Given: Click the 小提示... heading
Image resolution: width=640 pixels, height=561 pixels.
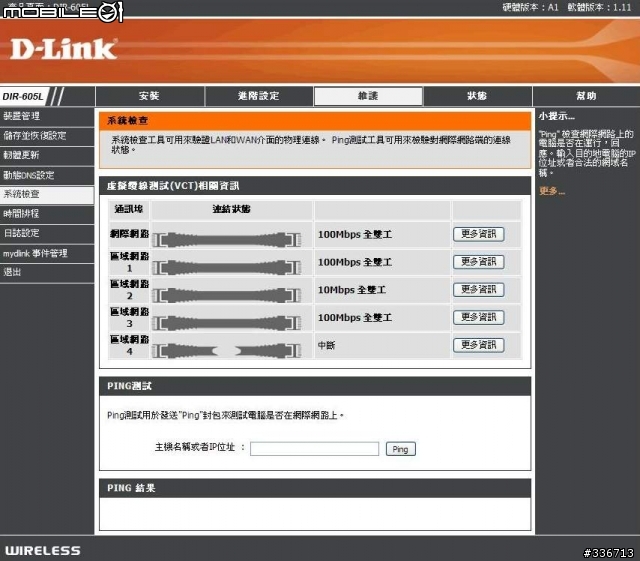Looking at the screenshot, I should point(557,116).
